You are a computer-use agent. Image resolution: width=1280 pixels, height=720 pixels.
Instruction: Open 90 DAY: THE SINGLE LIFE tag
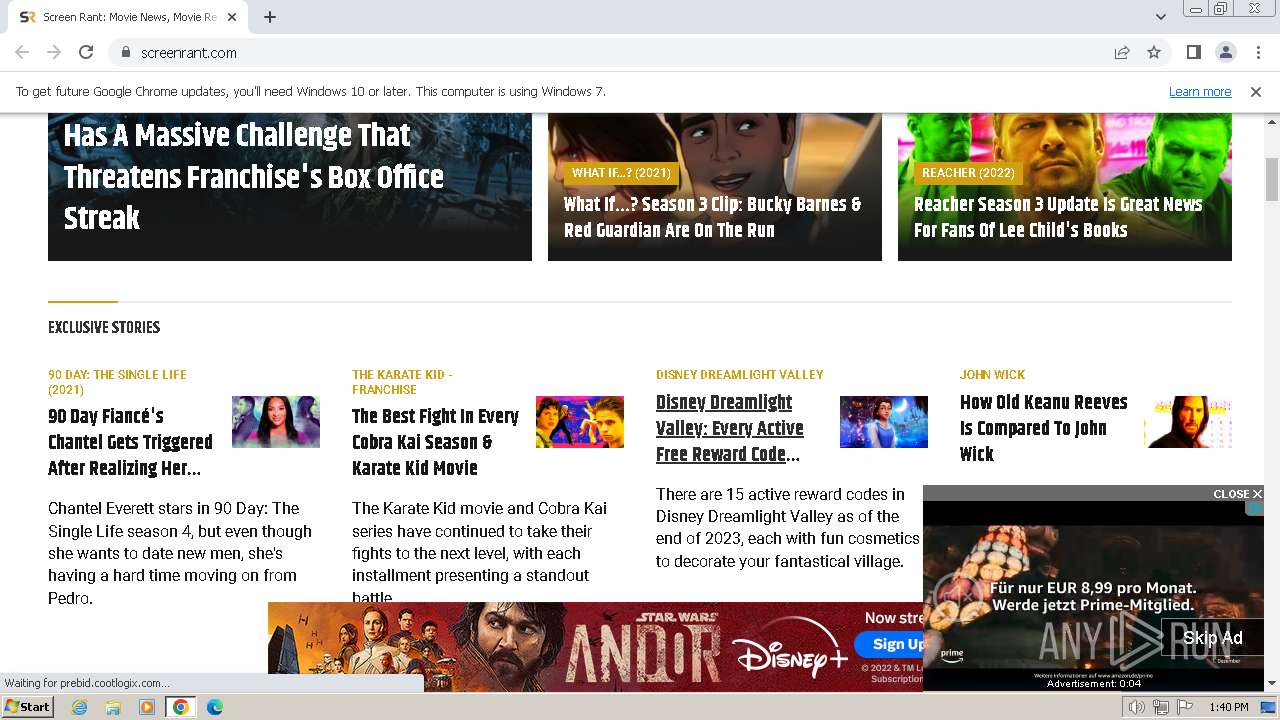coord(117,382)
